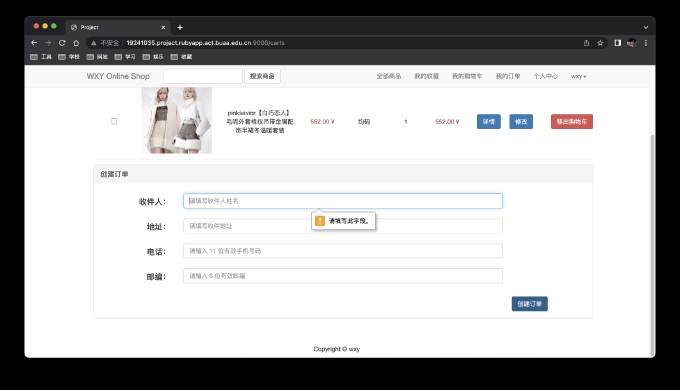Open the browser home page
Viewport: 680px width, 390px height.
coord(76,43)
